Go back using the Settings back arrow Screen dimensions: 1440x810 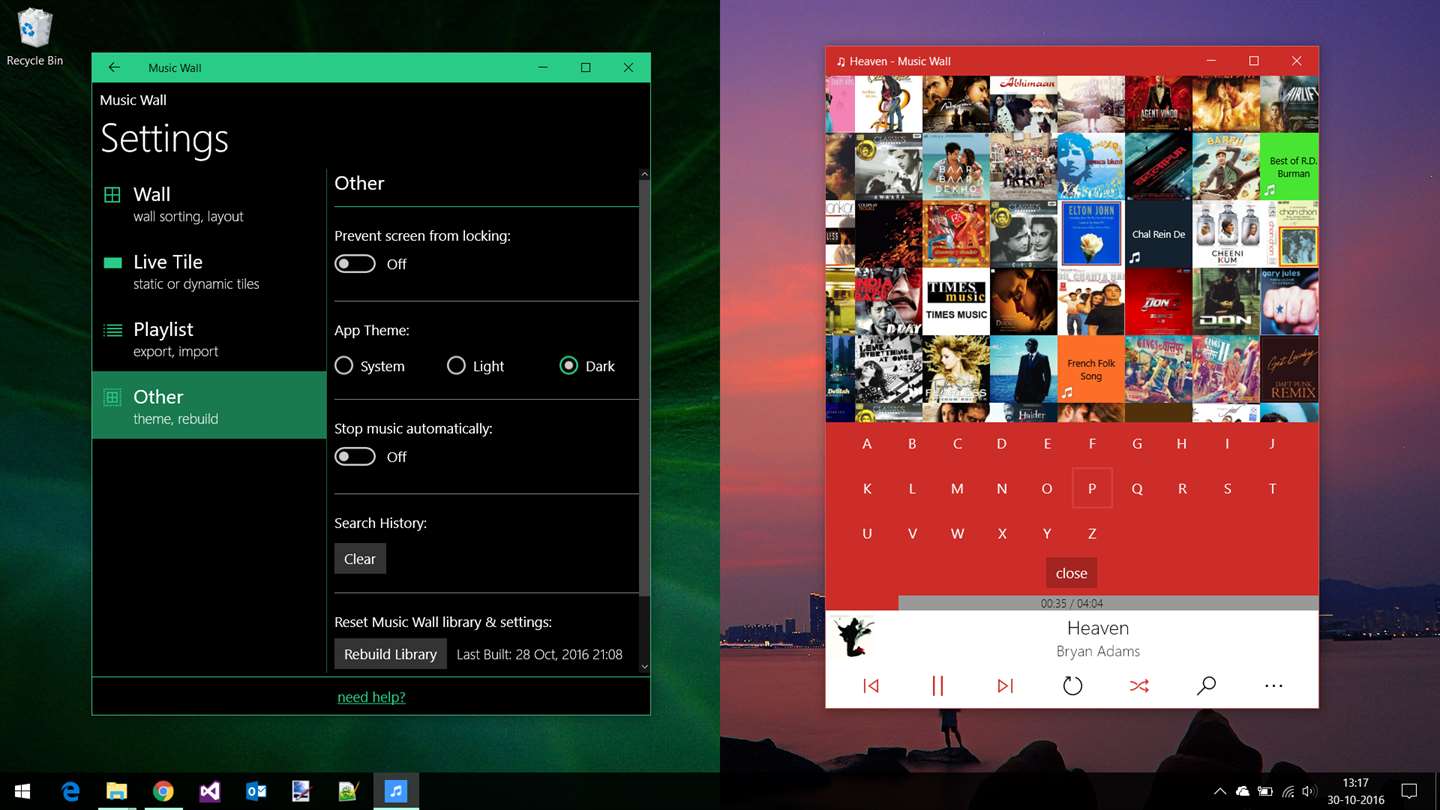coord(114,68)
